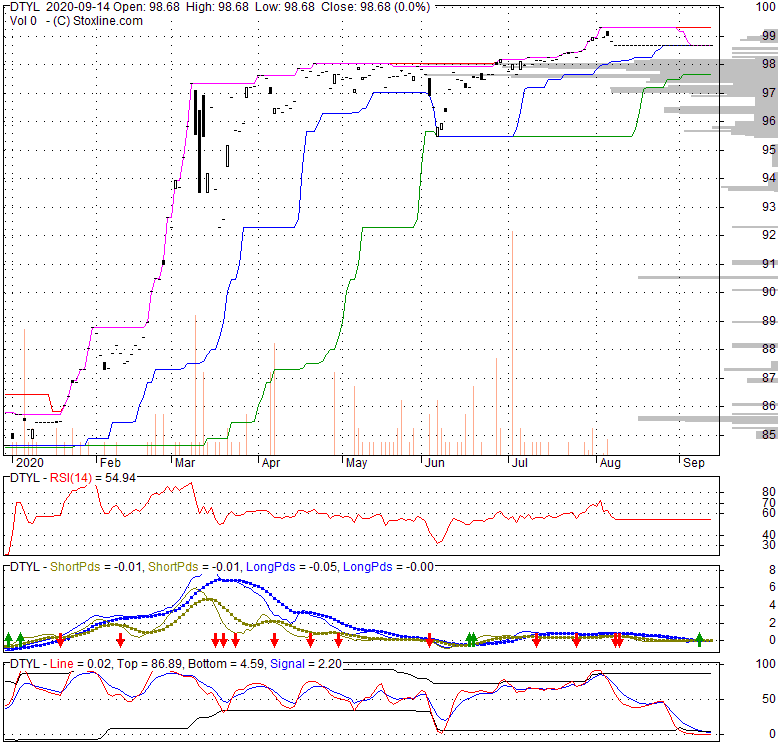Click the red down arrow under June

point(430,639)
